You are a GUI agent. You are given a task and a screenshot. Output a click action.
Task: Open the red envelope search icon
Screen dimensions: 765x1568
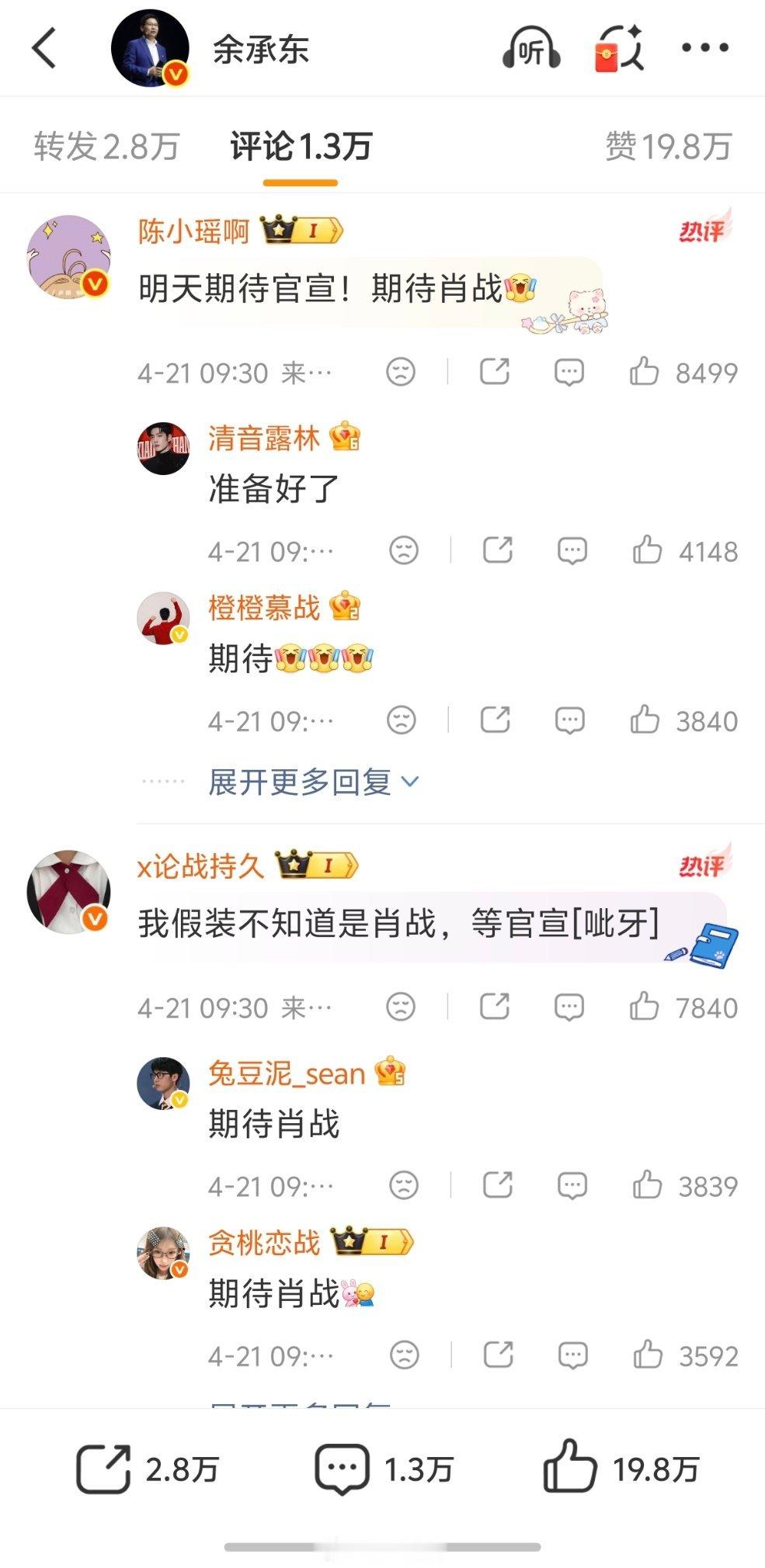point(620,48)
